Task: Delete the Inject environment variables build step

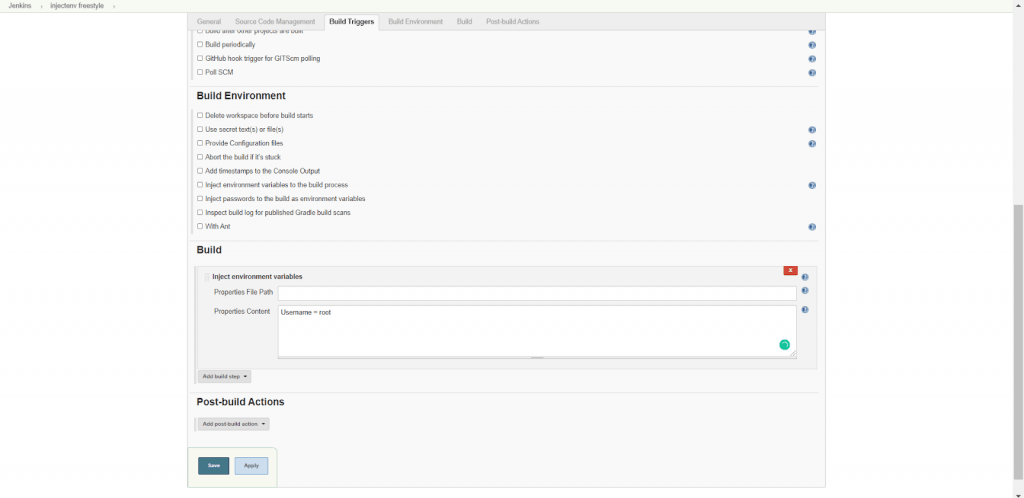Action: tap(790, 270)
